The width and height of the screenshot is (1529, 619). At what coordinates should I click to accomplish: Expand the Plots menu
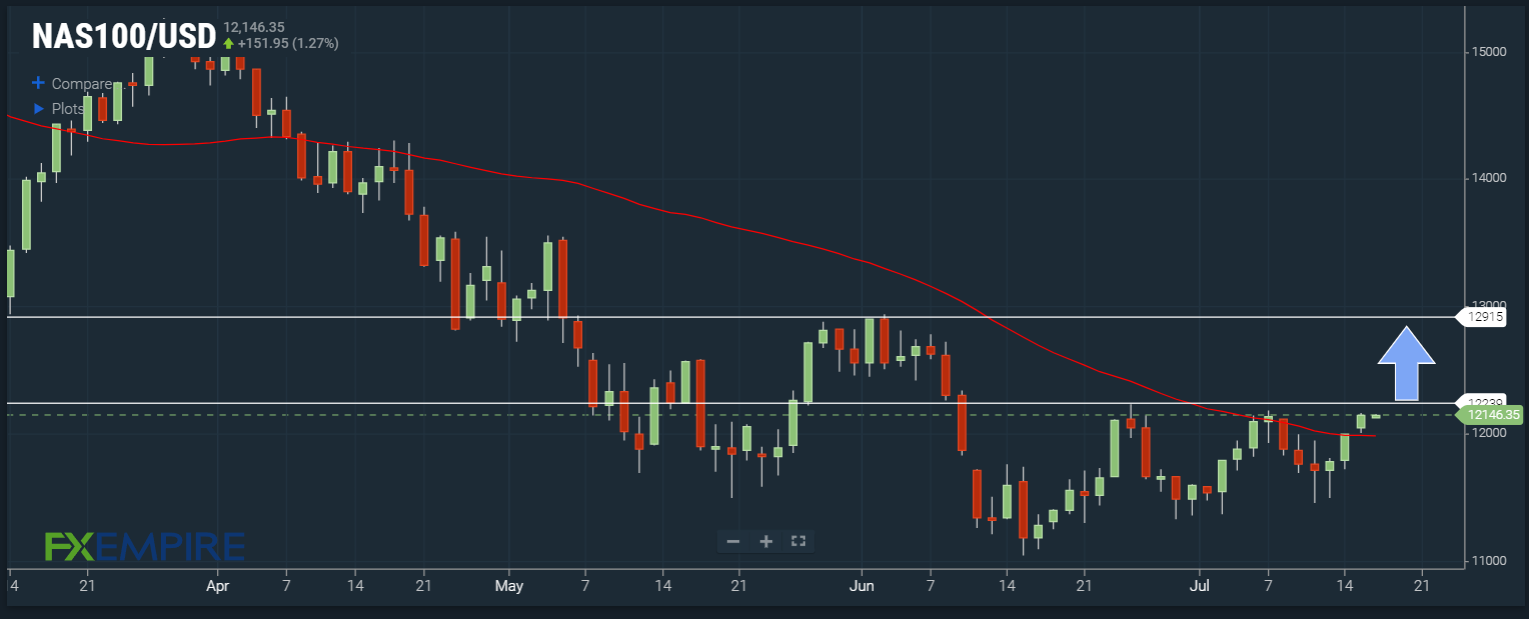68,108
